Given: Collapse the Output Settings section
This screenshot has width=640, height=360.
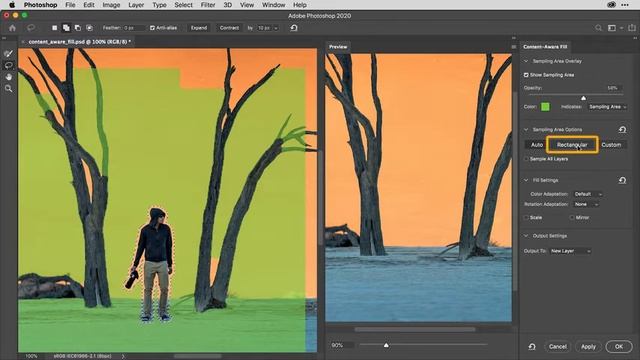Looking at the screenshot, I should (x=526, y=236).
